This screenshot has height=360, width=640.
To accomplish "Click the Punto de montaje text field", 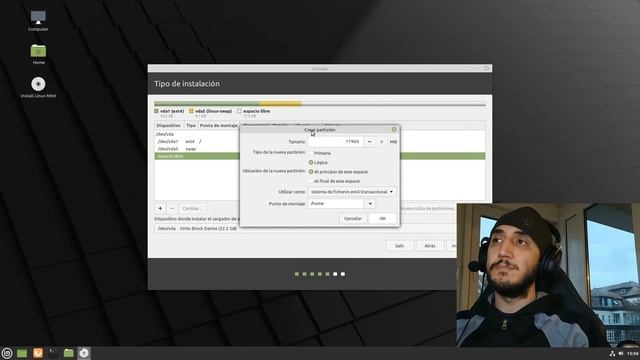I will 336,203.
